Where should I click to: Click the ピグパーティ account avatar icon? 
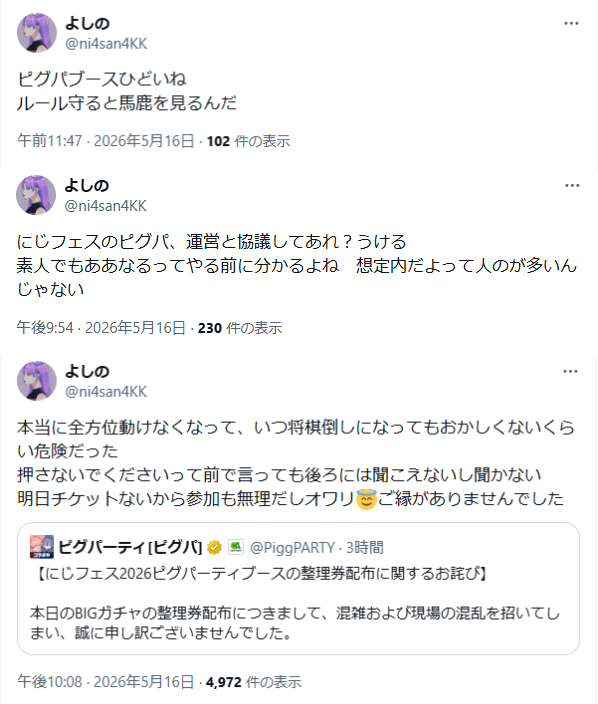[x=42, y=547]
